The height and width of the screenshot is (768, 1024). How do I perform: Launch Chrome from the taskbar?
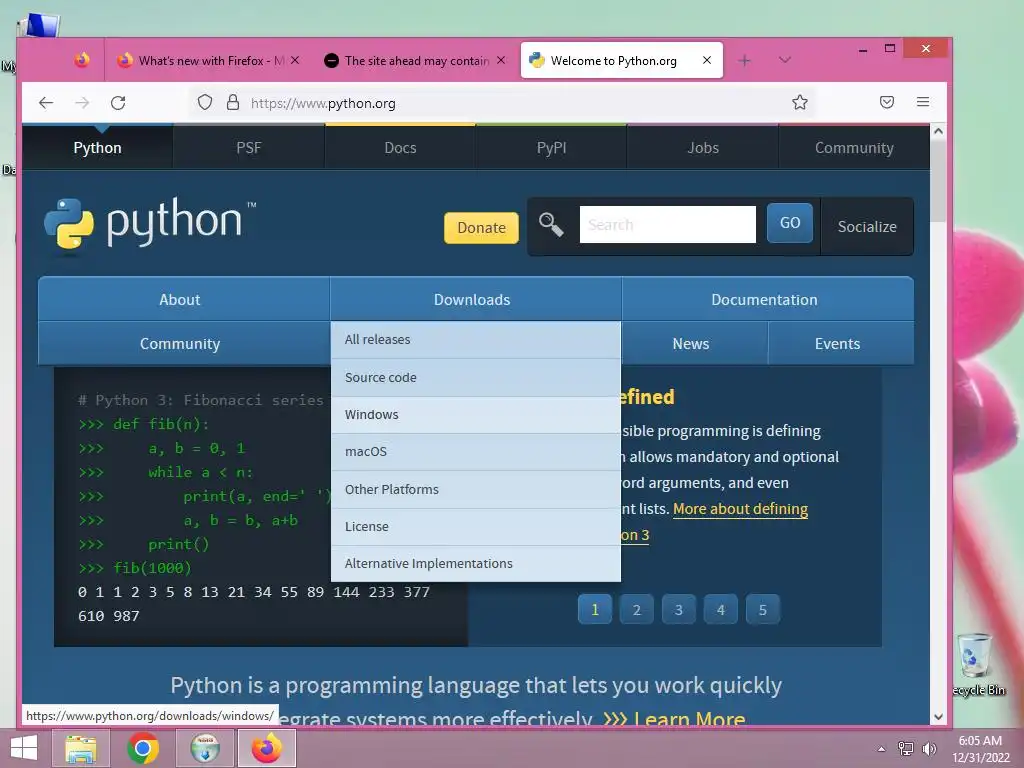tap(143, 748)
